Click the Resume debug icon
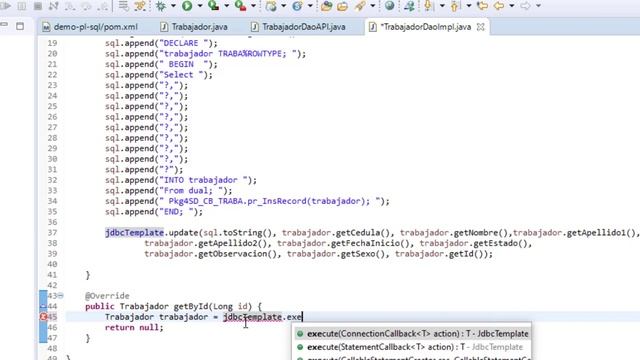This screenshot has width=640, height=360. (6, 6)
